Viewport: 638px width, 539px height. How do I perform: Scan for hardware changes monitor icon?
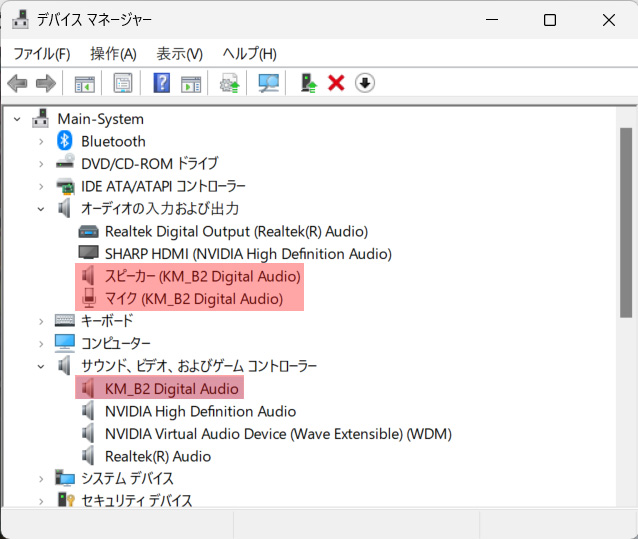[x=269, y=83]
